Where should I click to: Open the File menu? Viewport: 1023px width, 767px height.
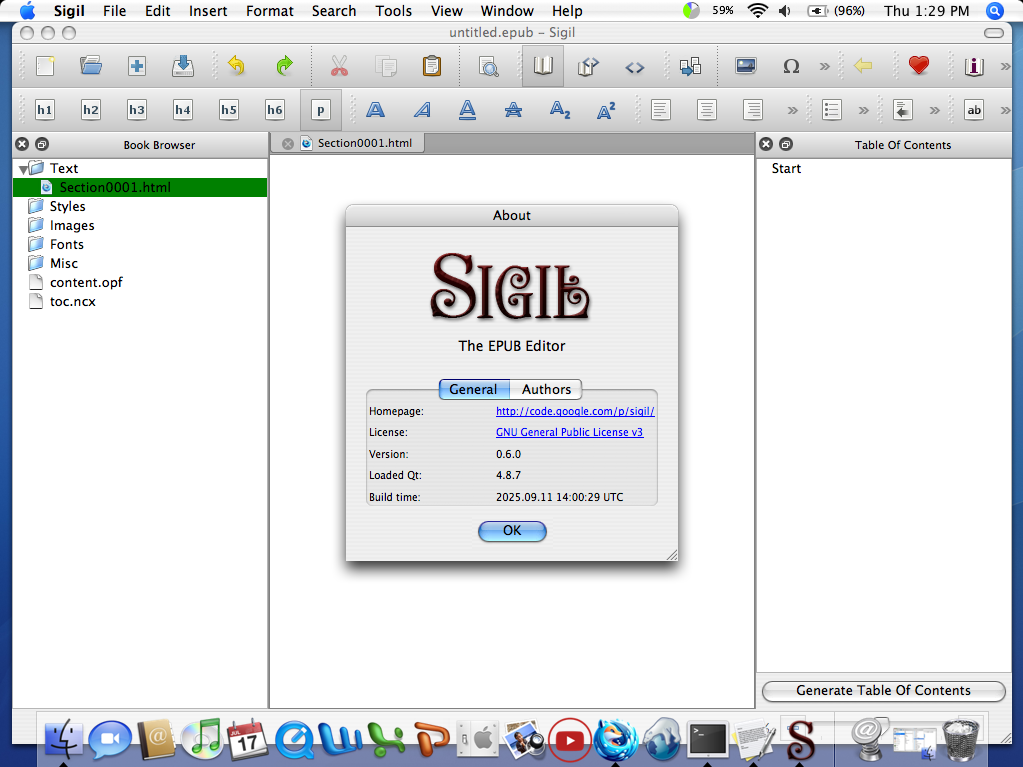114,11
